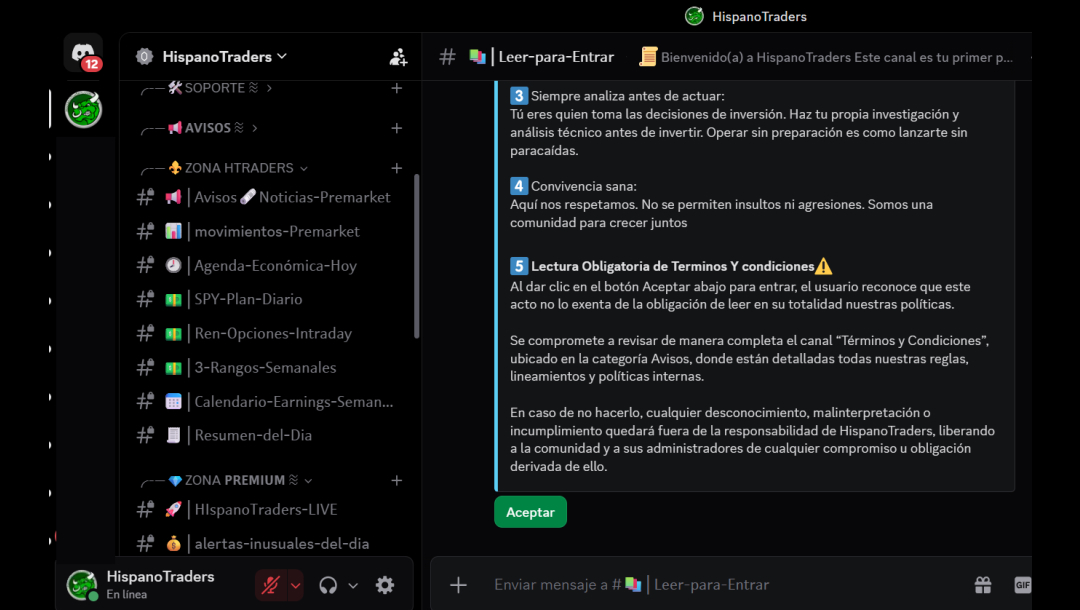This screenshot has height=610, width=1080.
Task: Open the channel topic 'Bienvenido(a) a HispanoTraders'
Action: 836,58
